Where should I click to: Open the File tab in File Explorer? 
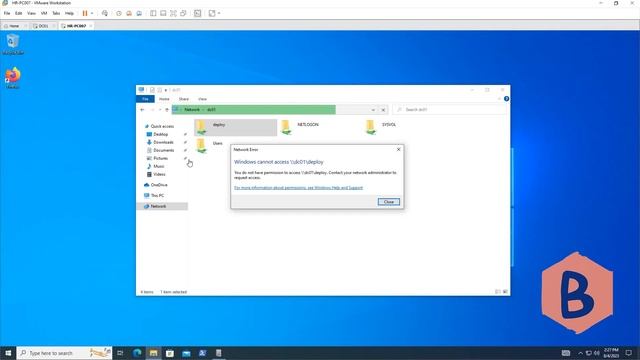[145, 99]
